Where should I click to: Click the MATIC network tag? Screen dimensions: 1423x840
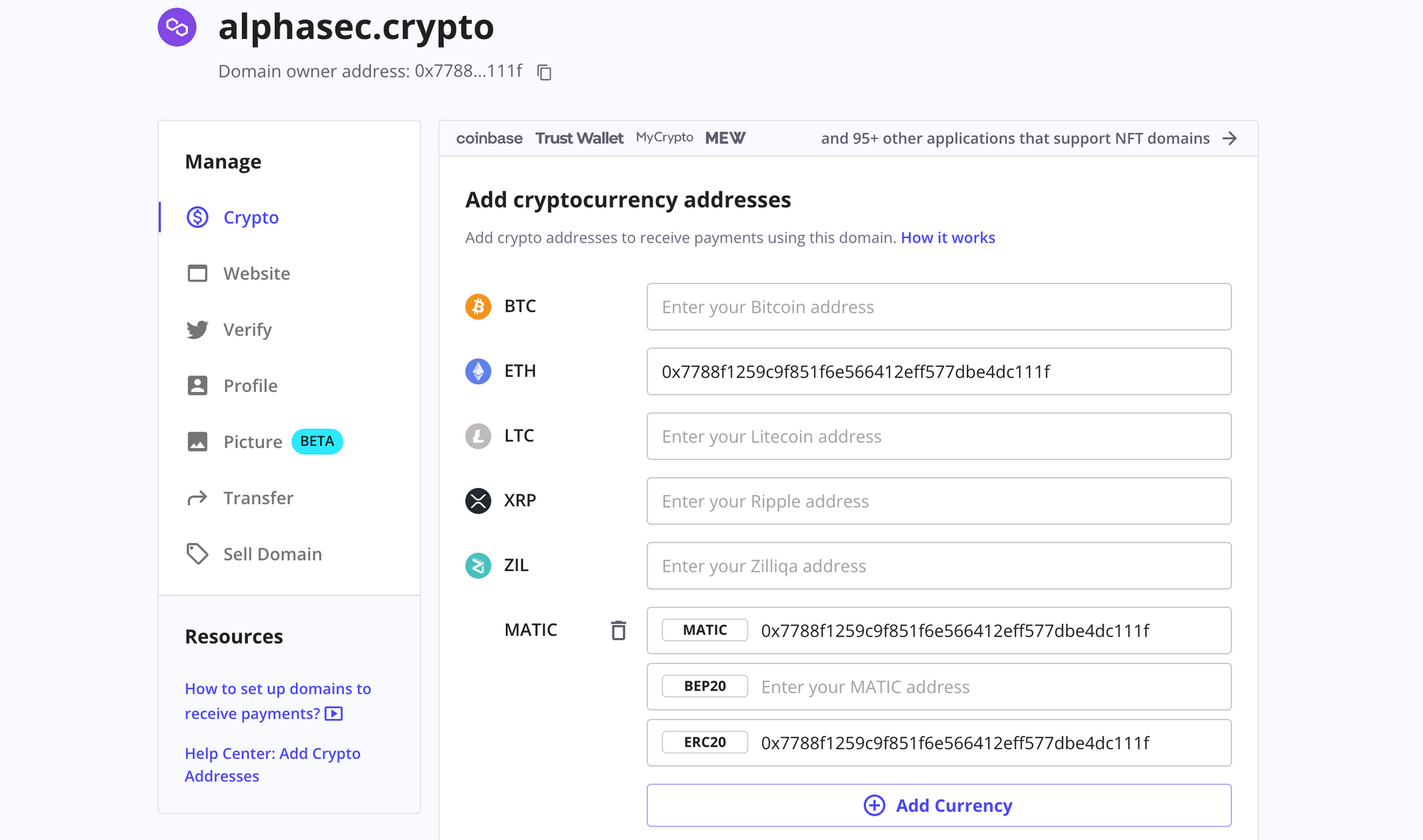pos(704,630)
